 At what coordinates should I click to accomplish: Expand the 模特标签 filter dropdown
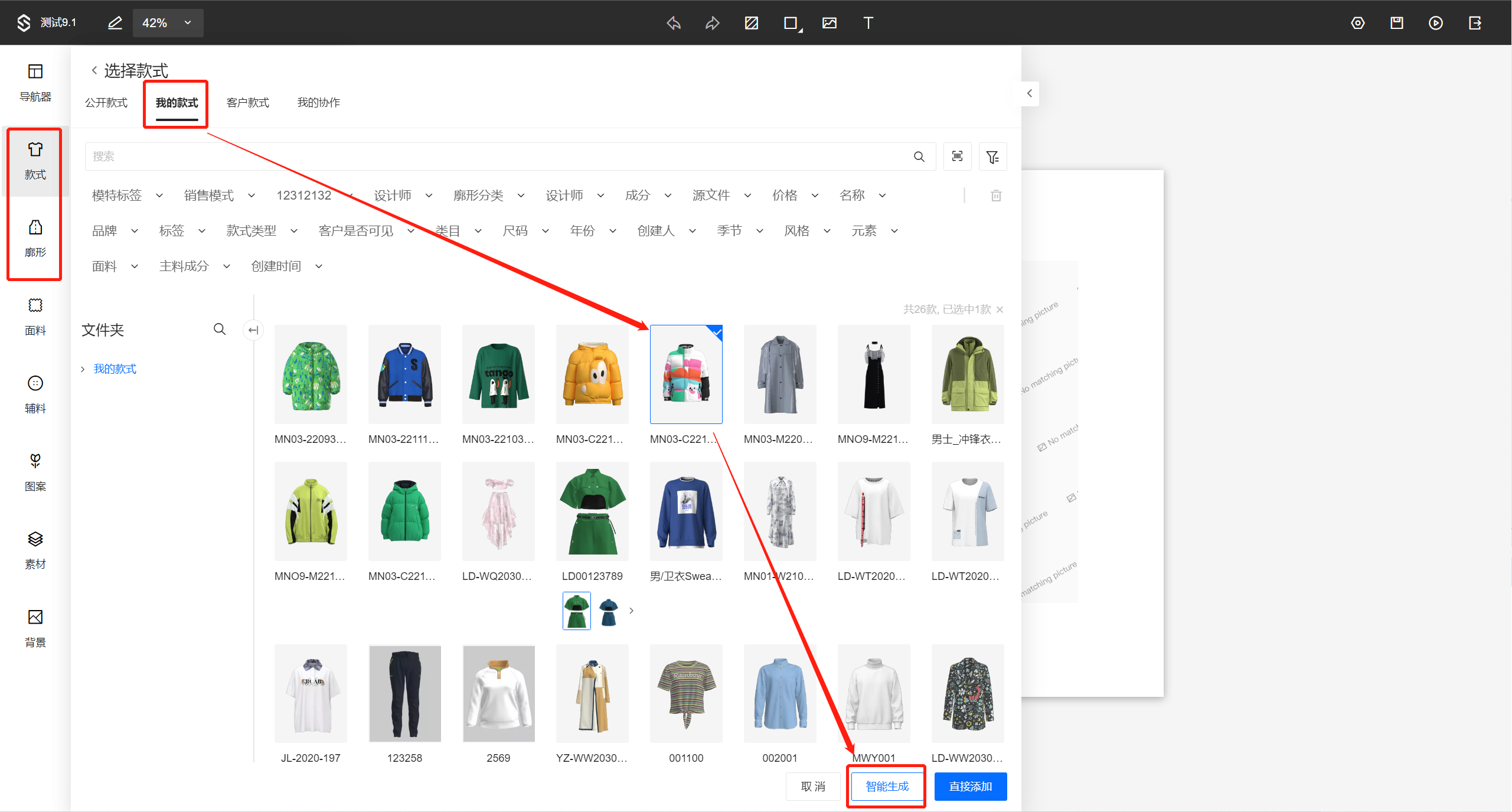point(128,195)
